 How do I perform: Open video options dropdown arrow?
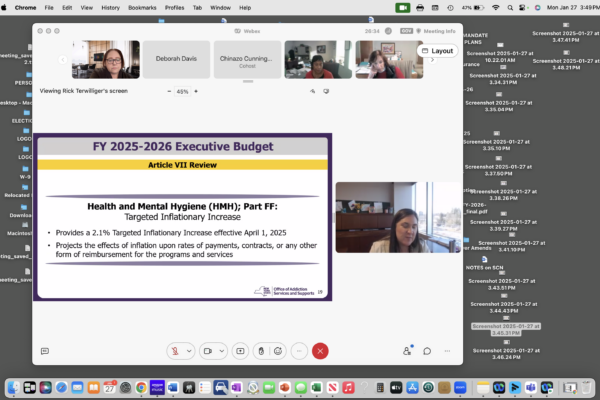tap(222, 351)
